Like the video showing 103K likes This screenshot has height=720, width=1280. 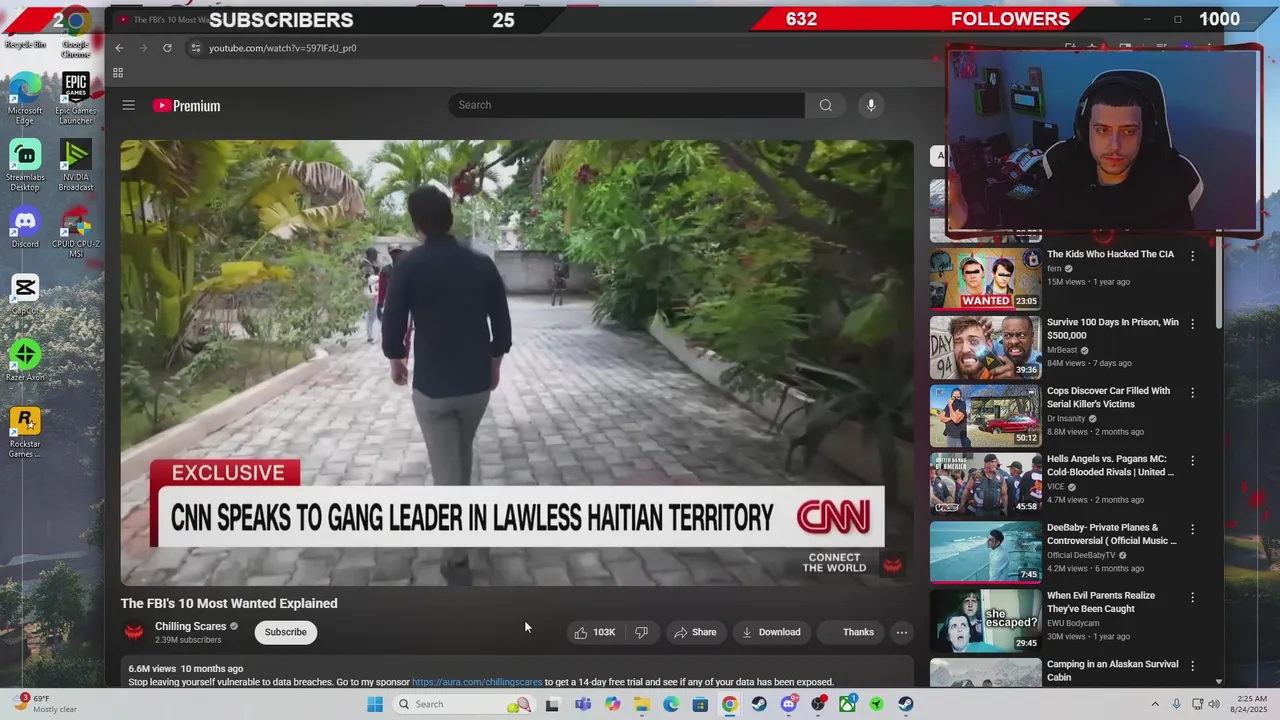(594, 632)
